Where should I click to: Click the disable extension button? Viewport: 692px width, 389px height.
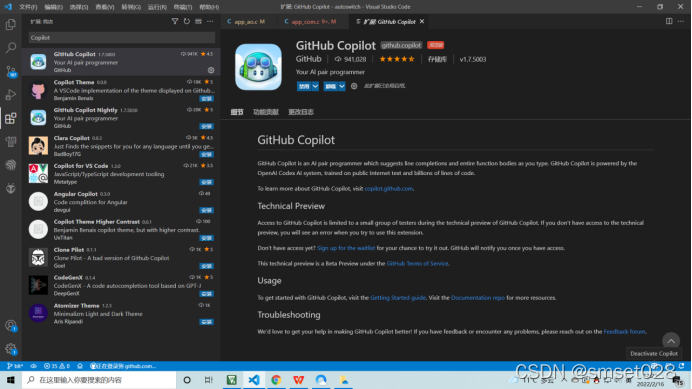(304, 86)
